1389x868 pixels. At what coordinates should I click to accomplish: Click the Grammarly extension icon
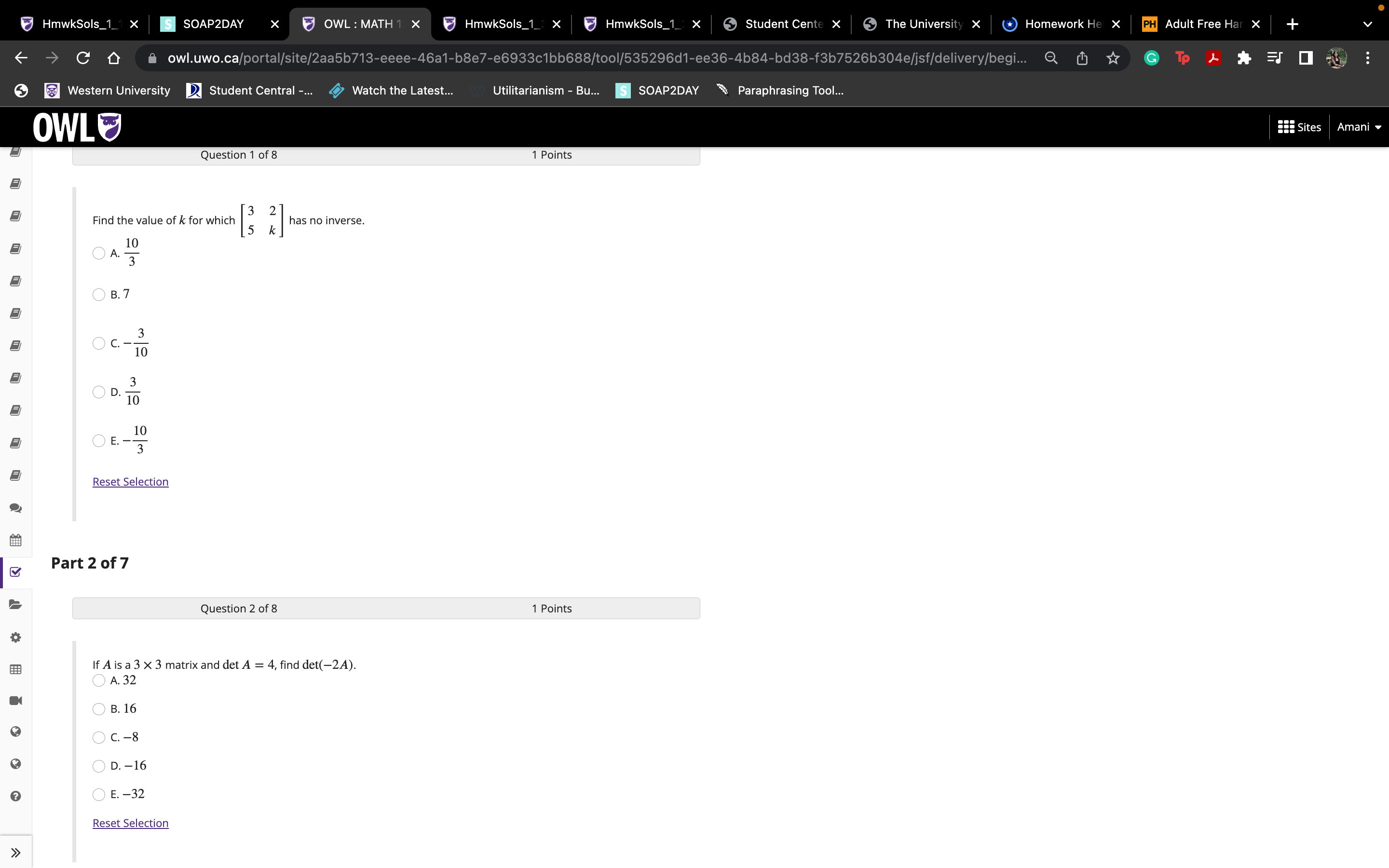(1151, 58)
